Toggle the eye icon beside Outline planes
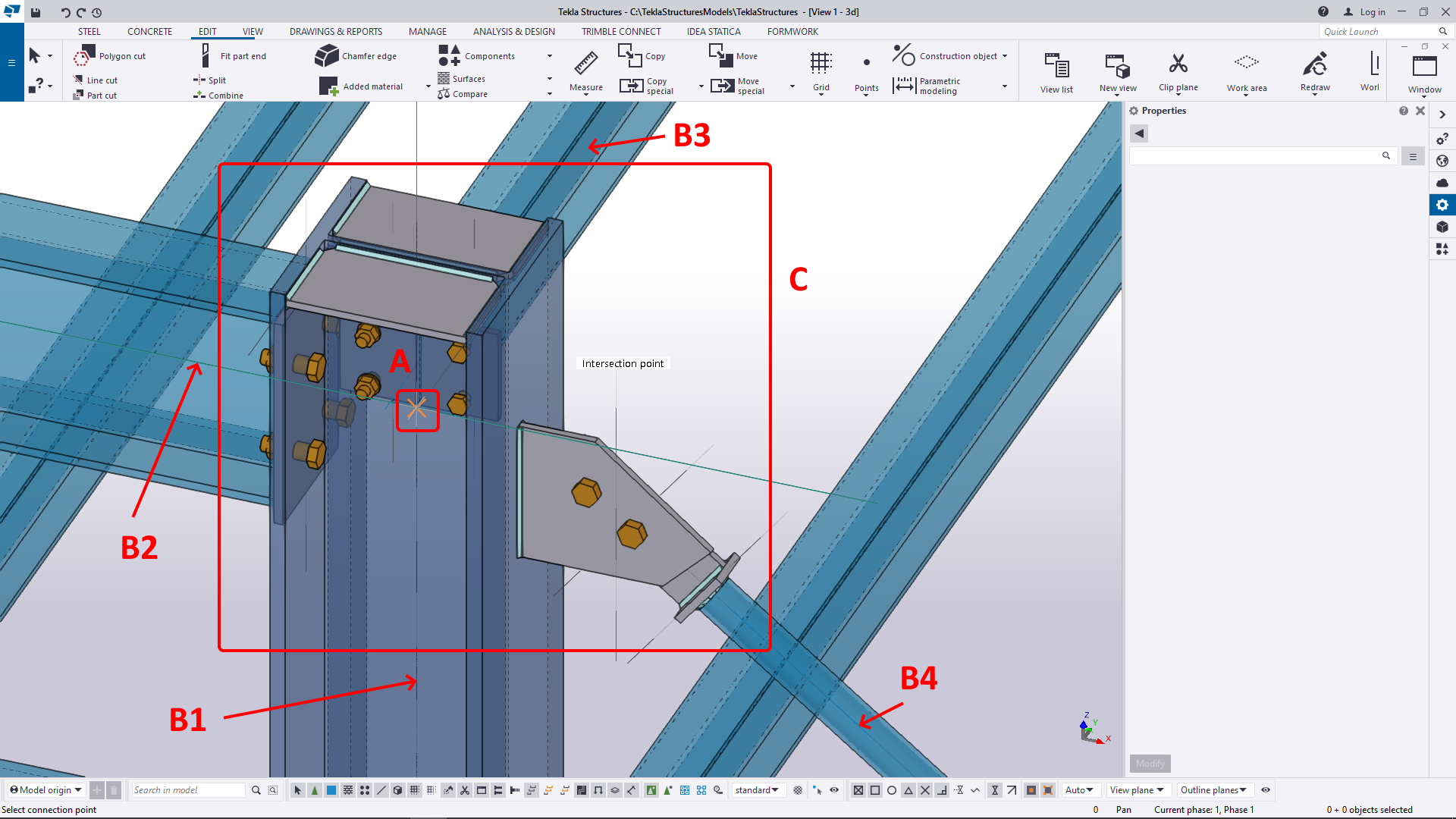The image size is (1456, 819). click(x=1266, y=790)
